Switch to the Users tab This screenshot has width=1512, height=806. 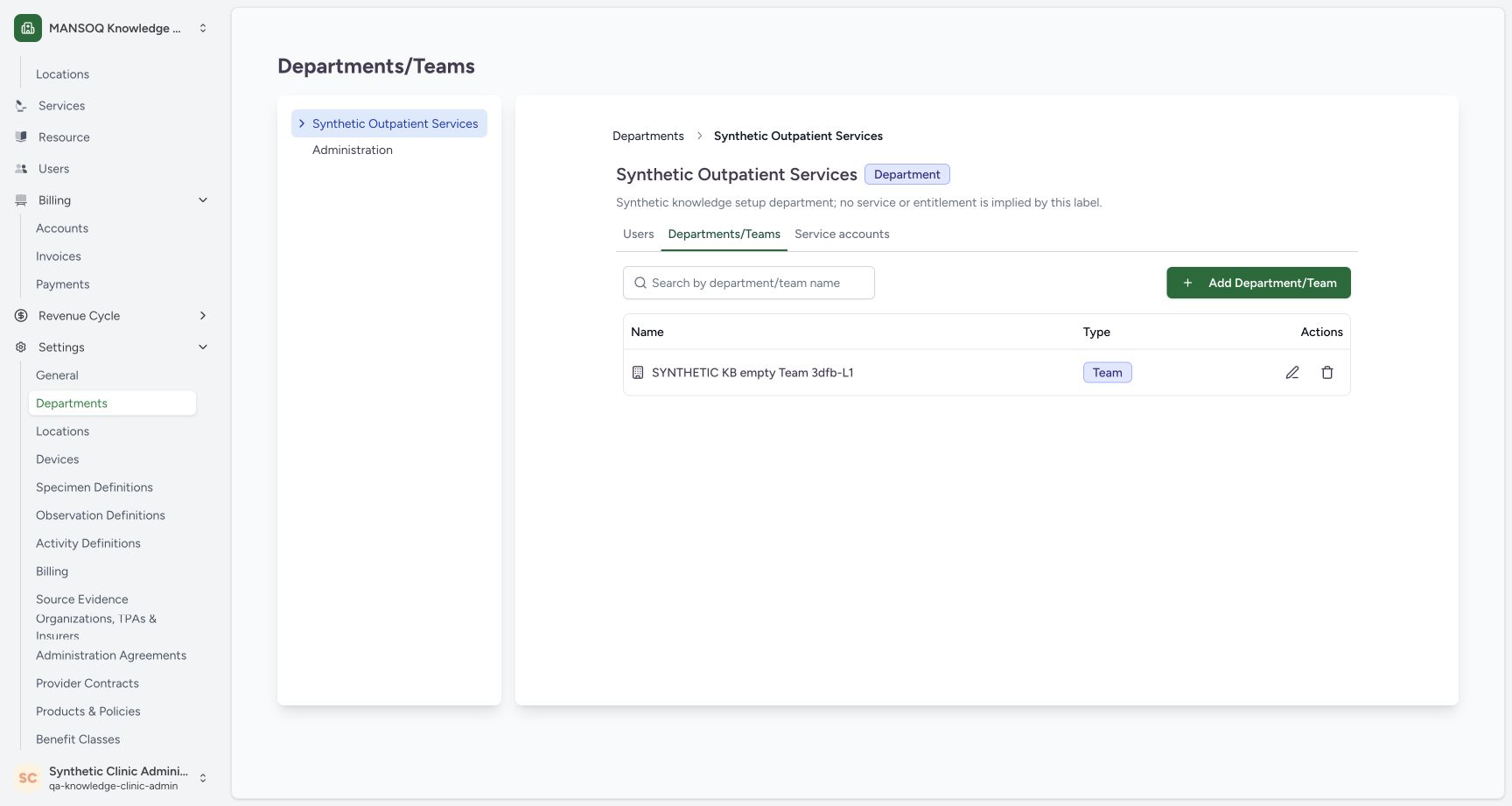(x=639, y=235)
